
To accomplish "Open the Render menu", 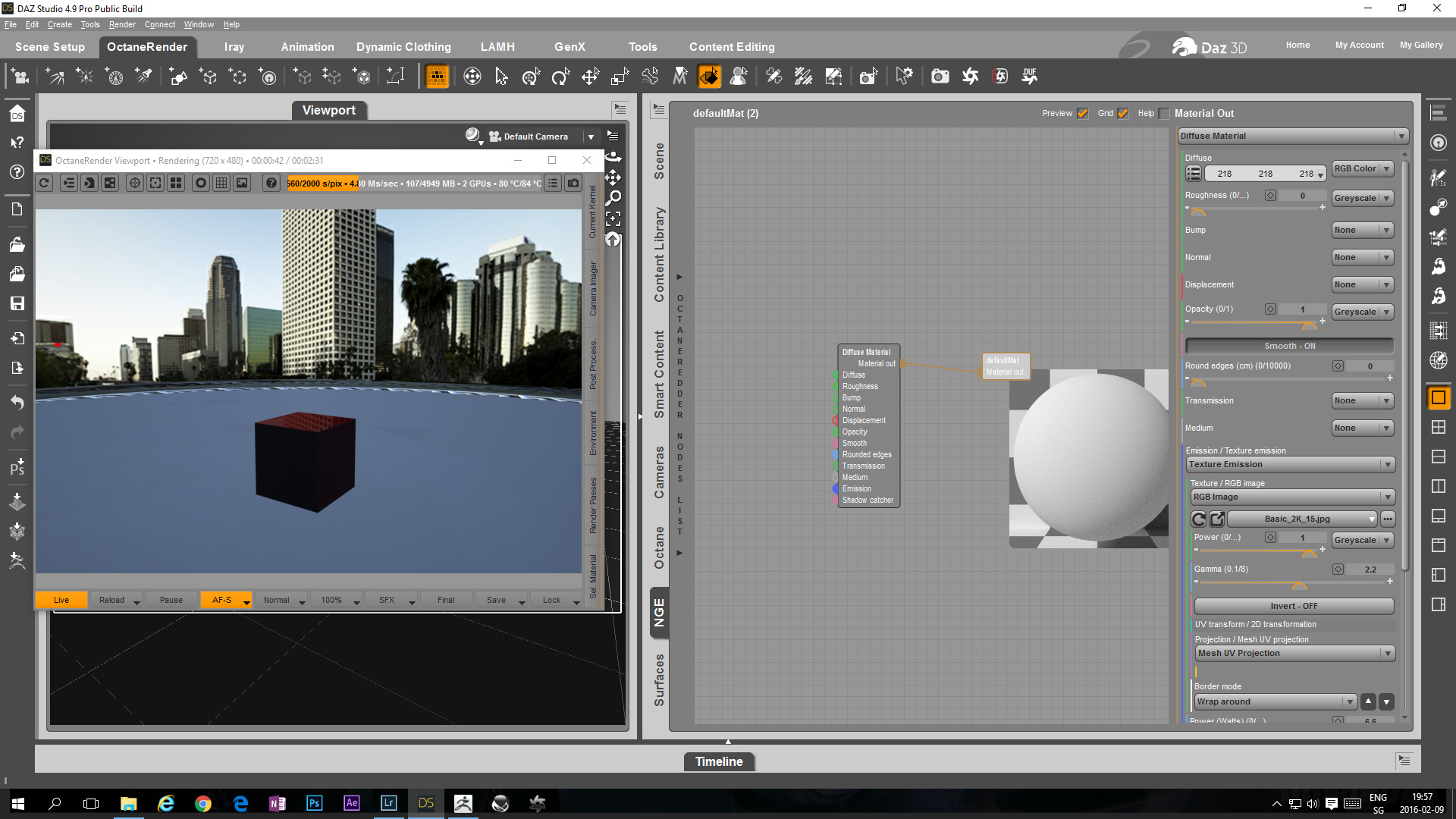I will (x=122, y=24).
